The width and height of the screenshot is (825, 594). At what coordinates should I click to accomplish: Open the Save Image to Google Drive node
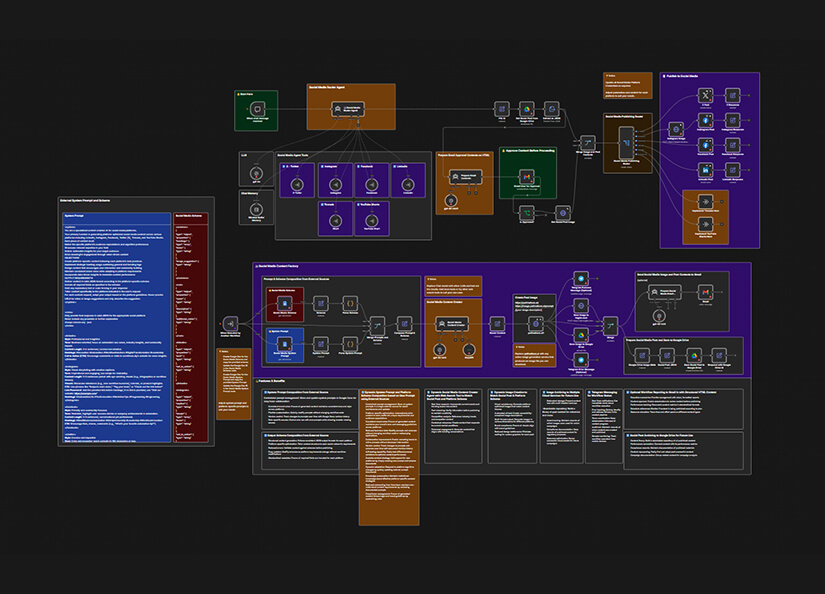(581, 335)
